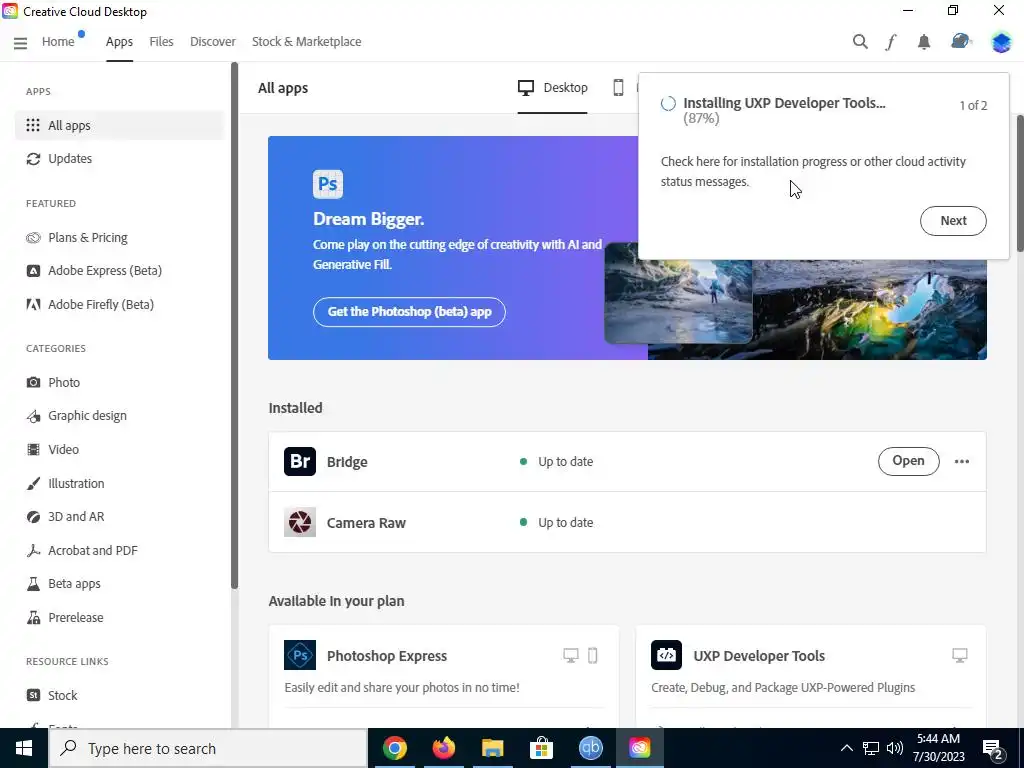Open the Bridge app
The height and width of the screenshot is (768, 1024).
click(x=908, y=461)
